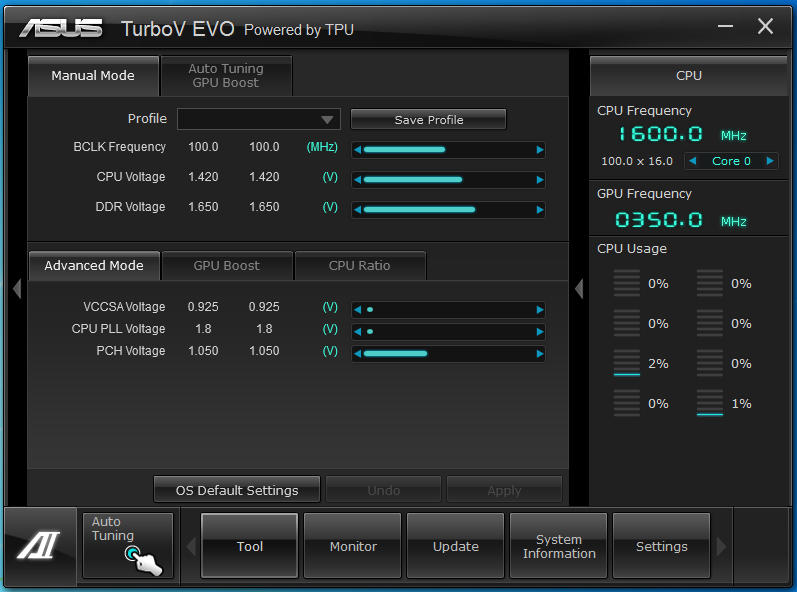Click the VCCSA Voltage slider bar

[448, 310]
